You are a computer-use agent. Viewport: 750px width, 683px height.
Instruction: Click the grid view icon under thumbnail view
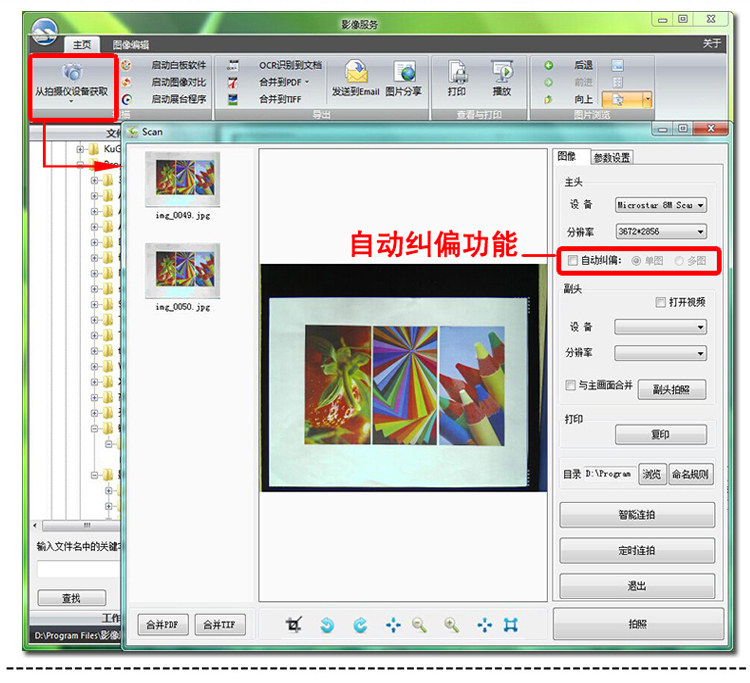618,82
